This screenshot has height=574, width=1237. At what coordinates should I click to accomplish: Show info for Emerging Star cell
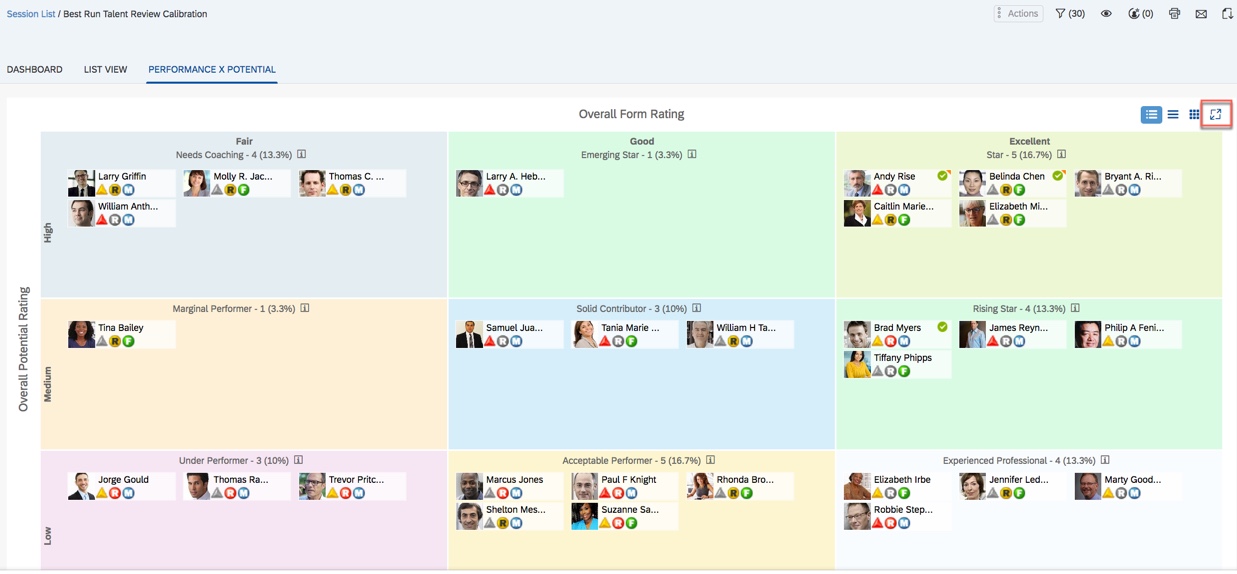click(x=691, y=155)
